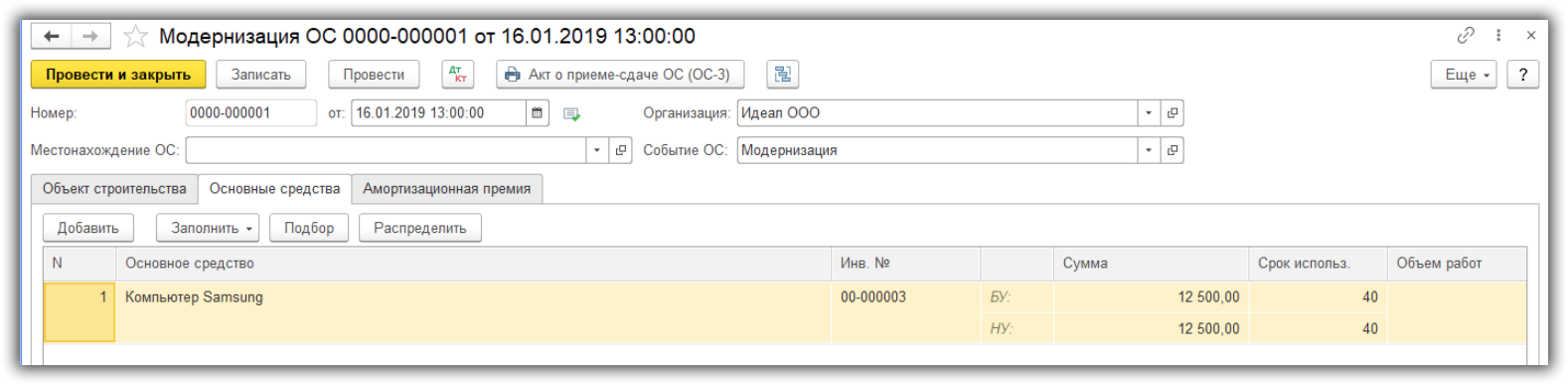Expand the Организация dropdown list
Viewport: 1568px width, 385px height.
pyautogui.click(x=1149, y=113)
